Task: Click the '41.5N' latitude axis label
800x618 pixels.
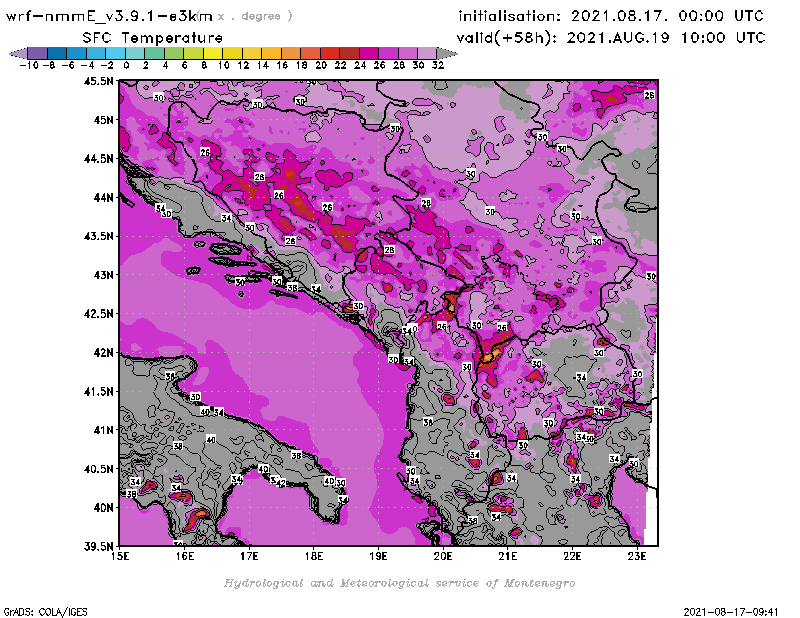Action: [98, 391]
